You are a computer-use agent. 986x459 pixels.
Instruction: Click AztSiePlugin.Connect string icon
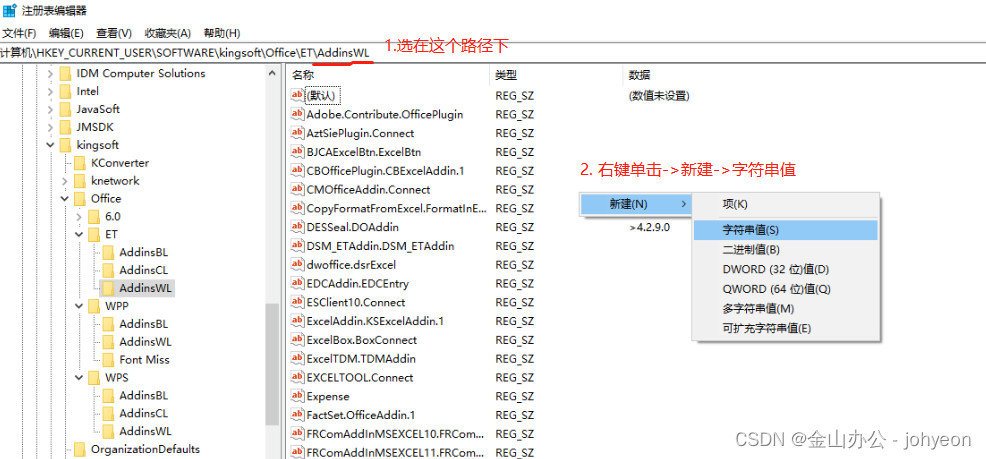(297, 133)
